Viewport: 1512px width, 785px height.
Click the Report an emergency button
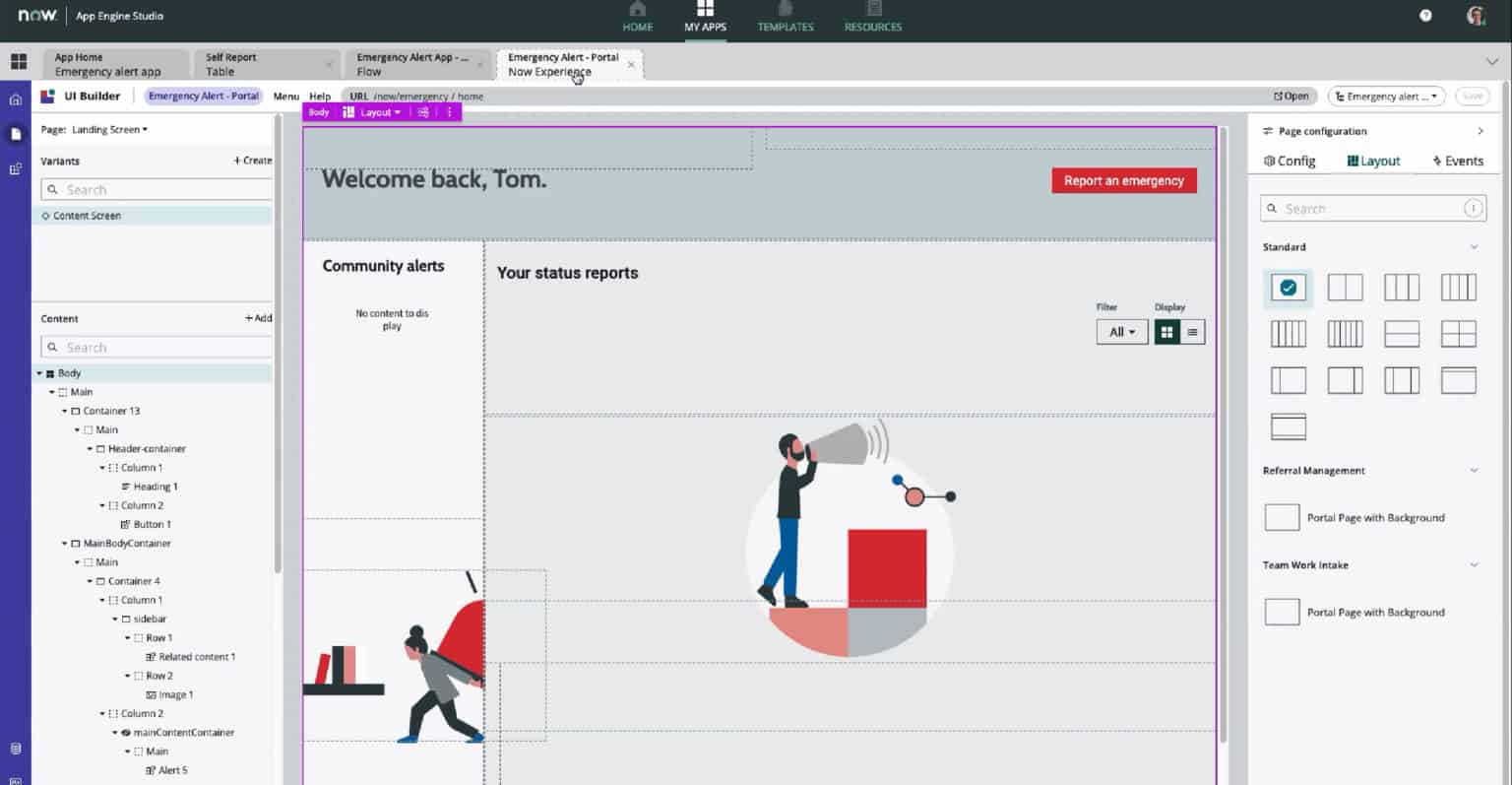tap(1123, 180)
